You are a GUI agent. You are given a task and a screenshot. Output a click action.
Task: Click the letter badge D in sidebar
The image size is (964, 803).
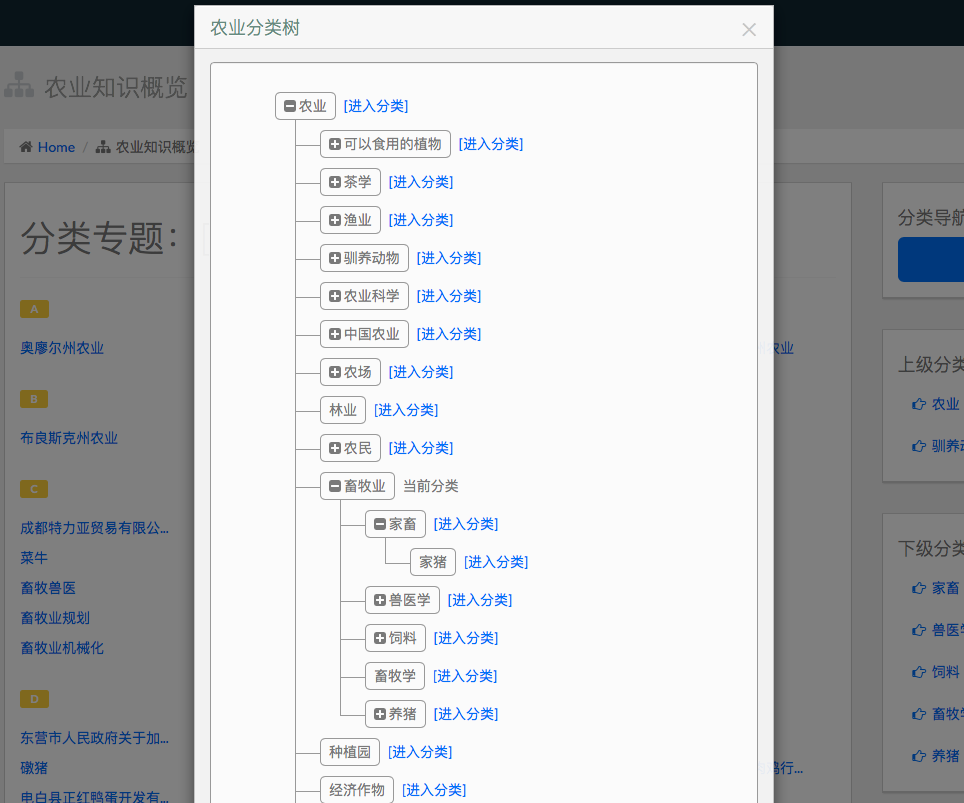coord(34,699)
